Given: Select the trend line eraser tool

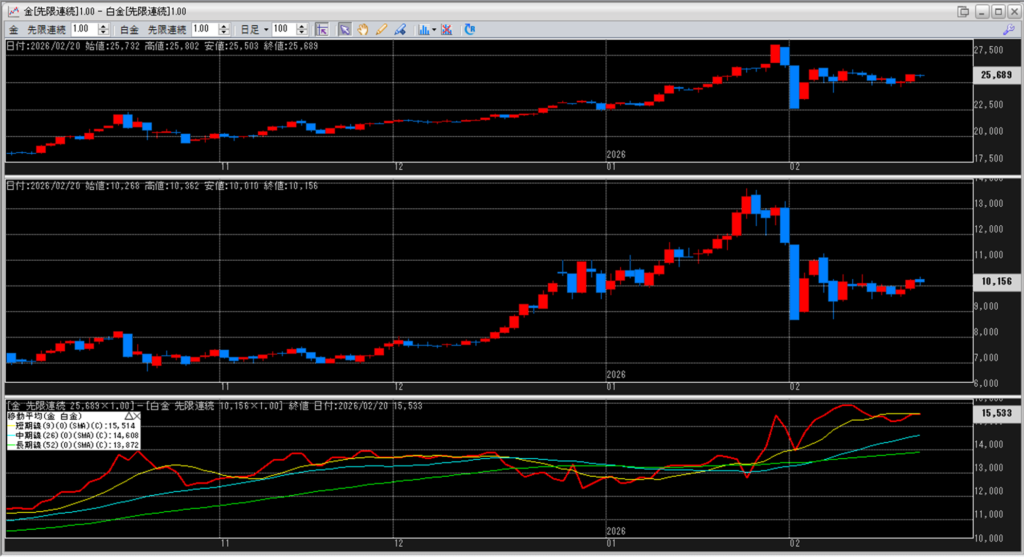Looking at the screenshot, I should pos(399,29).
